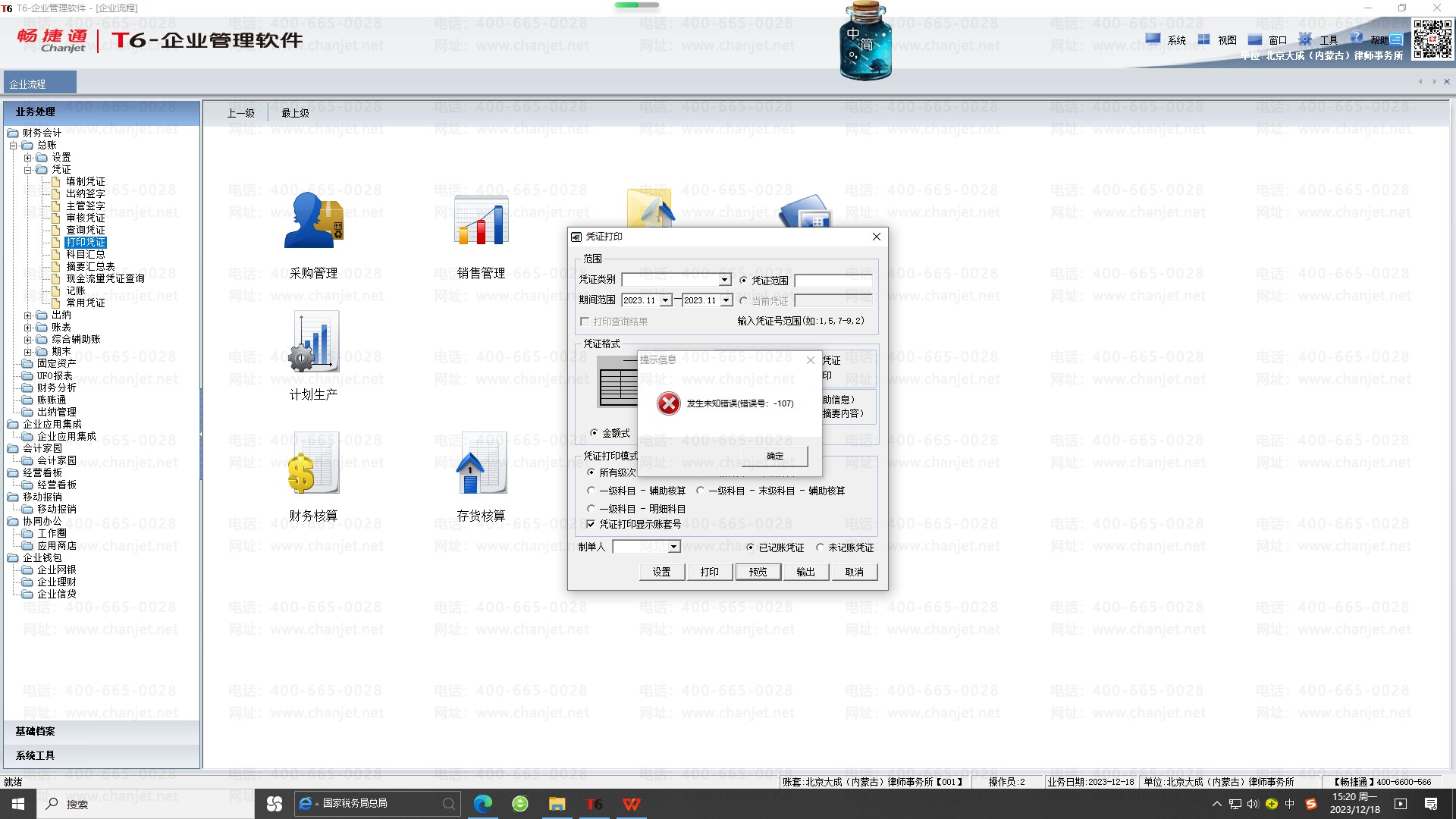Open the 采购管理 purchasing module icon

click(313, 221)
